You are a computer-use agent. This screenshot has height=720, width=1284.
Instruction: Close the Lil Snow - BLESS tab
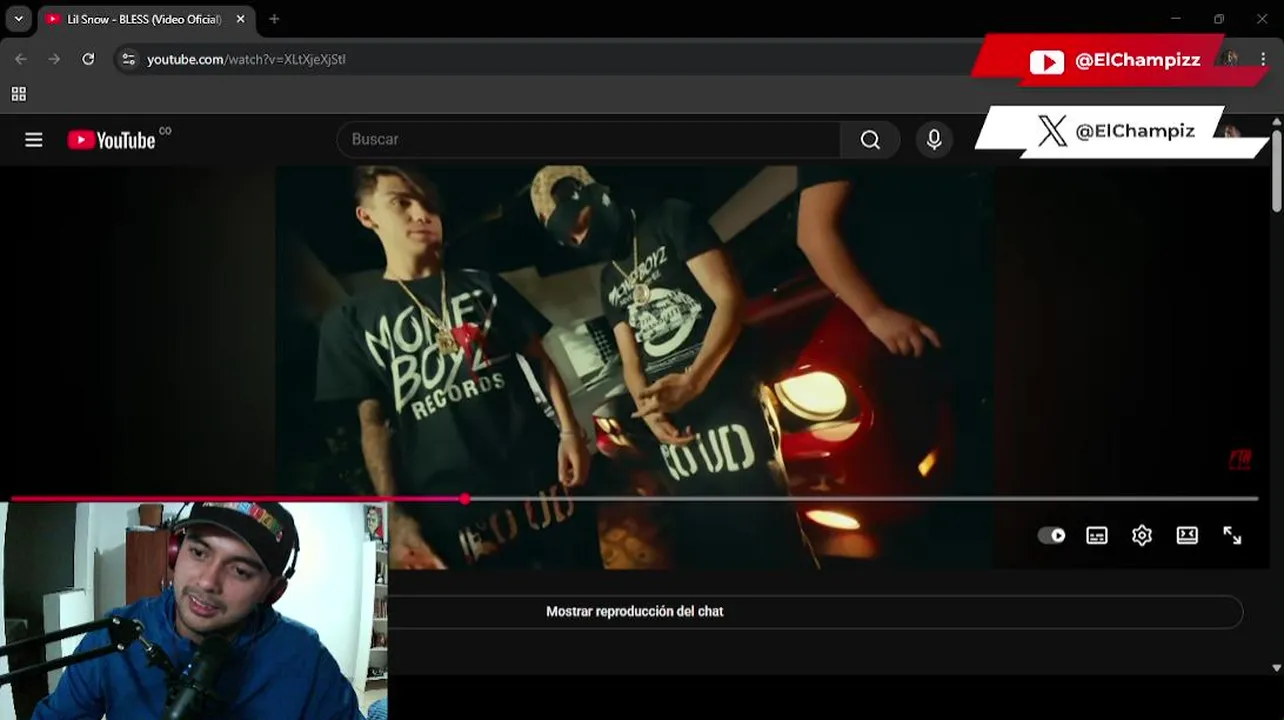point(240,19)
